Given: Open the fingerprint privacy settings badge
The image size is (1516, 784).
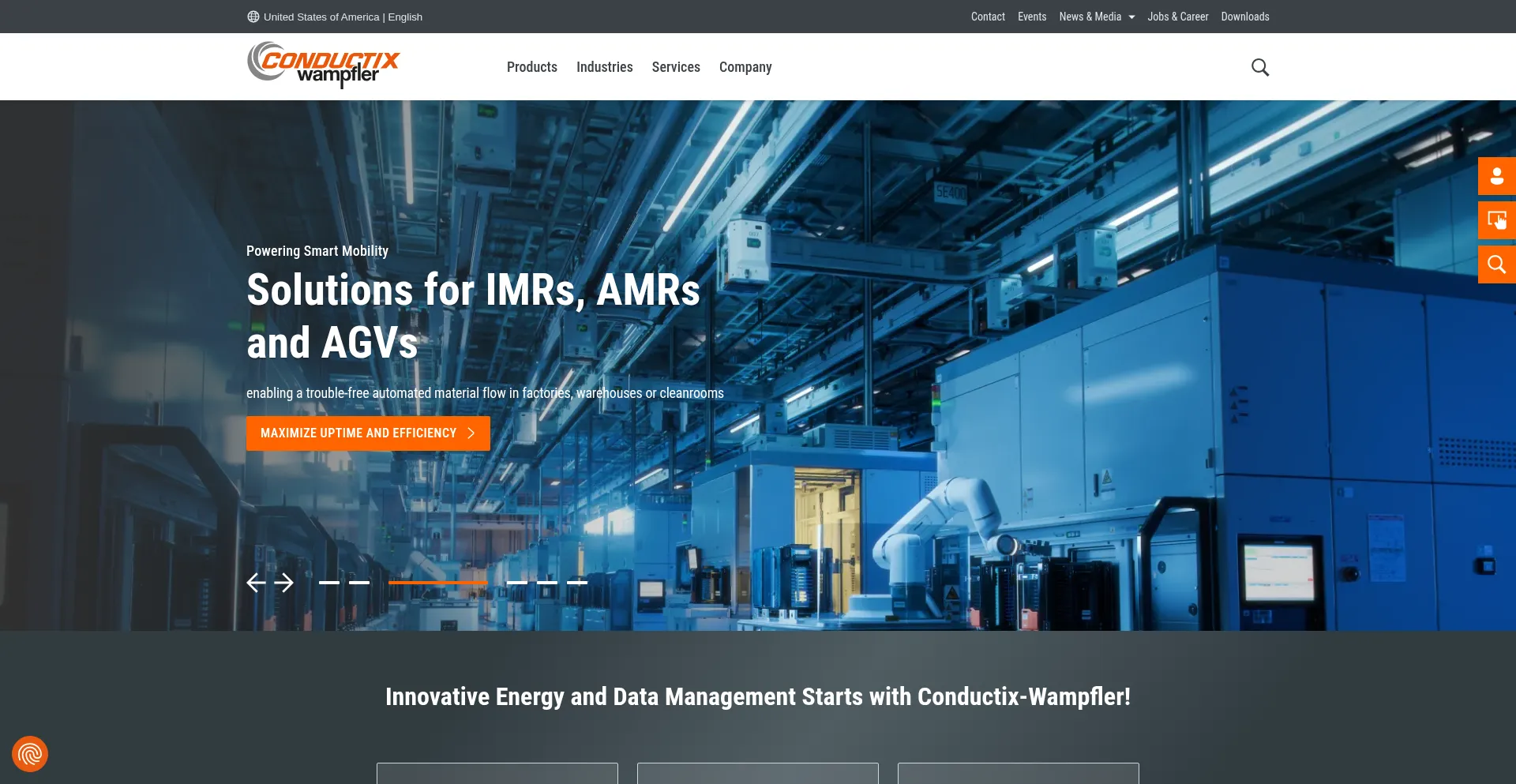Looking at the screenshot, I should coord(30,754).
